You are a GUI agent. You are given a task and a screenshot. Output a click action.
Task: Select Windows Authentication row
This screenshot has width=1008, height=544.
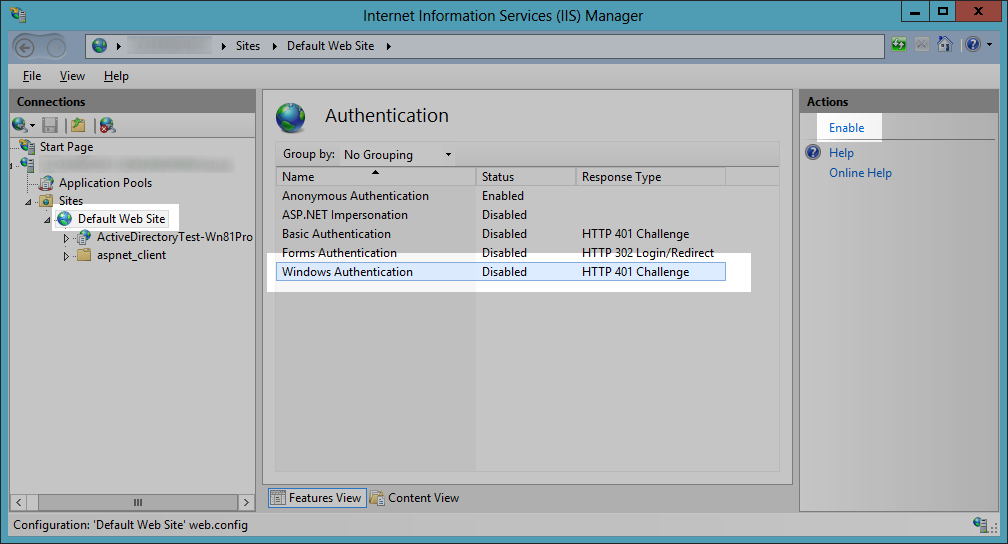(x=501, y=271)
